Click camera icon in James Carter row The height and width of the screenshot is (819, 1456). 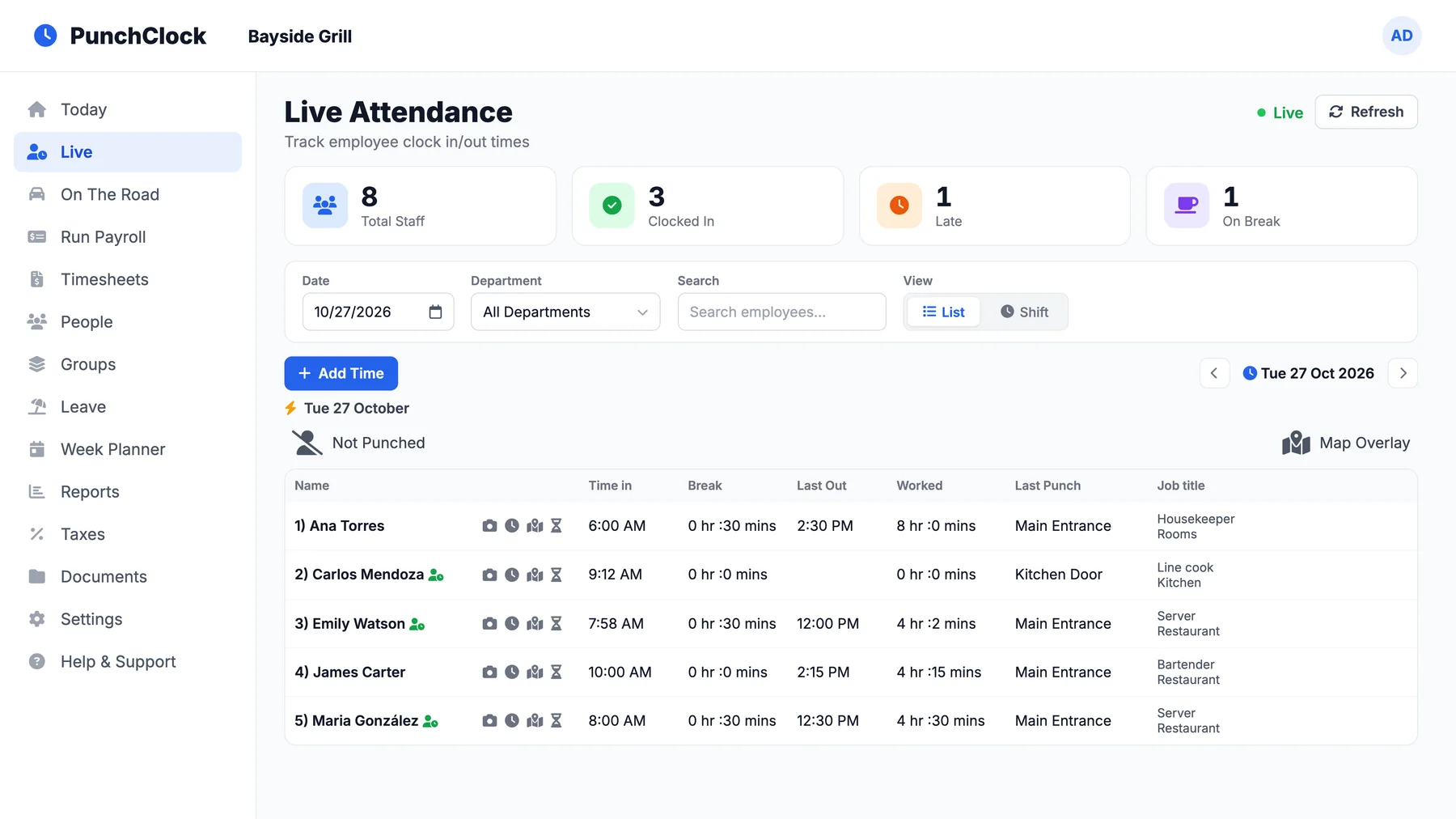pyautogui.click(x=489, y=673)
